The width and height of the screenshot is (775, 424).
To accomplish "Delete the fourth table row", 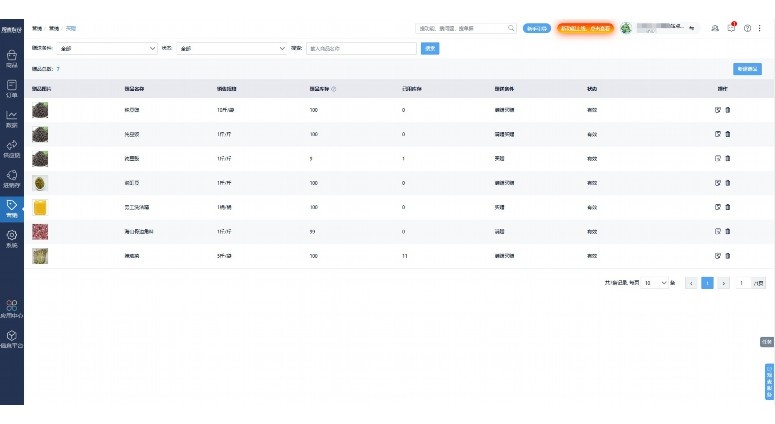I will pos(728,183).
